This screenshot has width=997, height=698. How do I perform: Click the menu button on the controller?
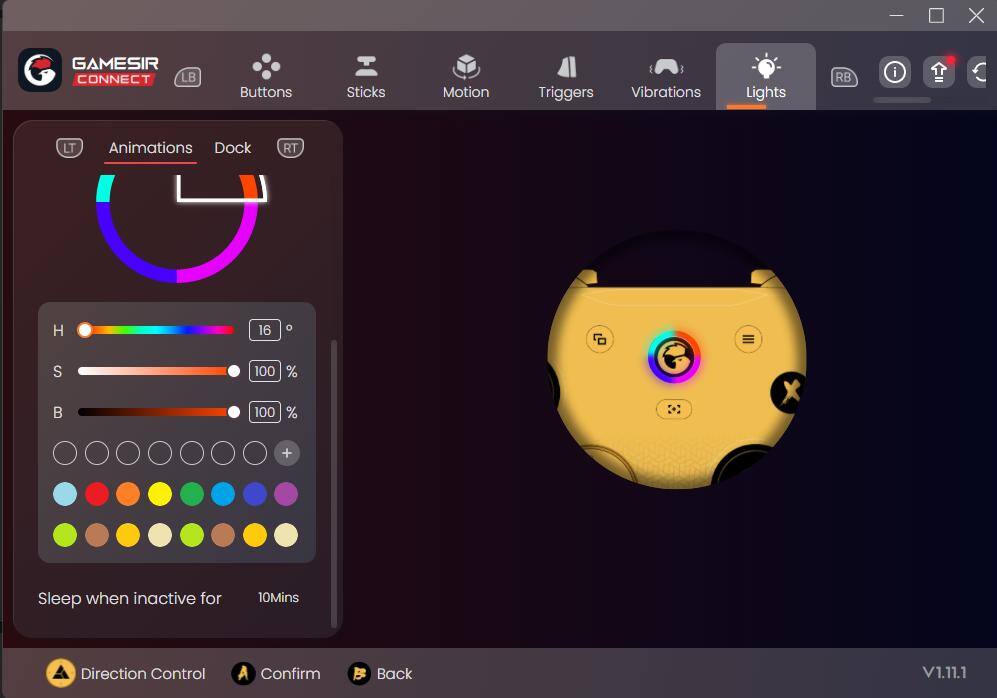pos(748,339)
